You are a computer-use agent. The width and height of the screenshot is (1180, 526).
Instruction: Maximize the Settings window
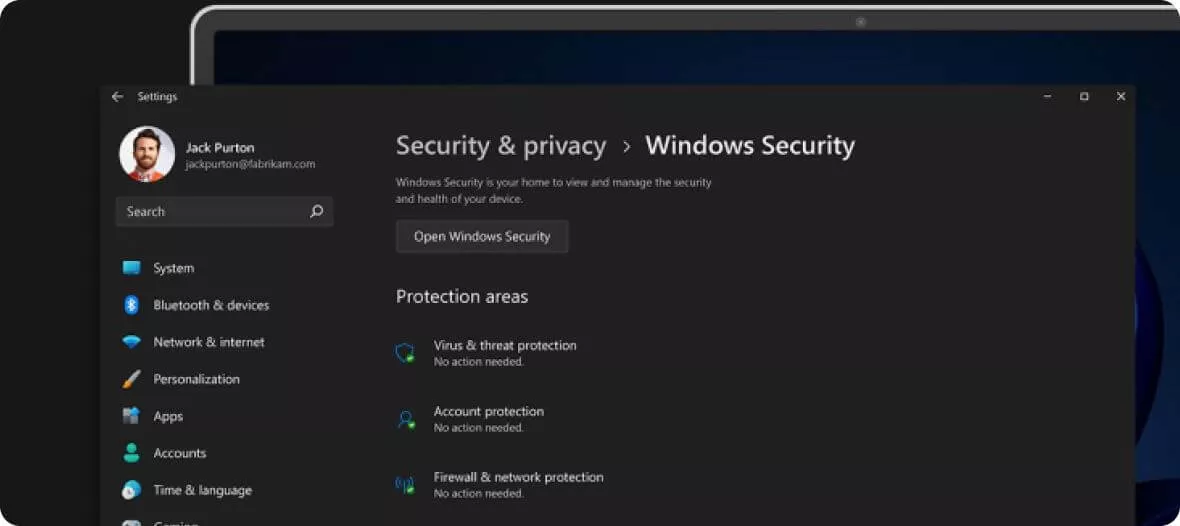point(1084,97)
